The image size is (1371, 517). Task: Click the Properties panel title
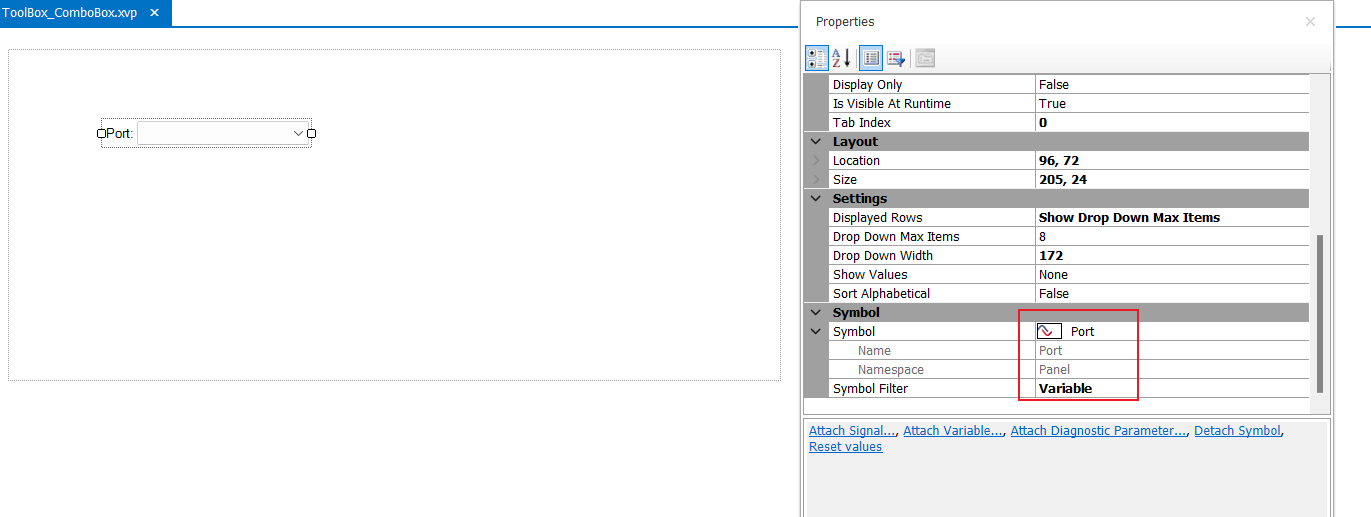[845, 21]
